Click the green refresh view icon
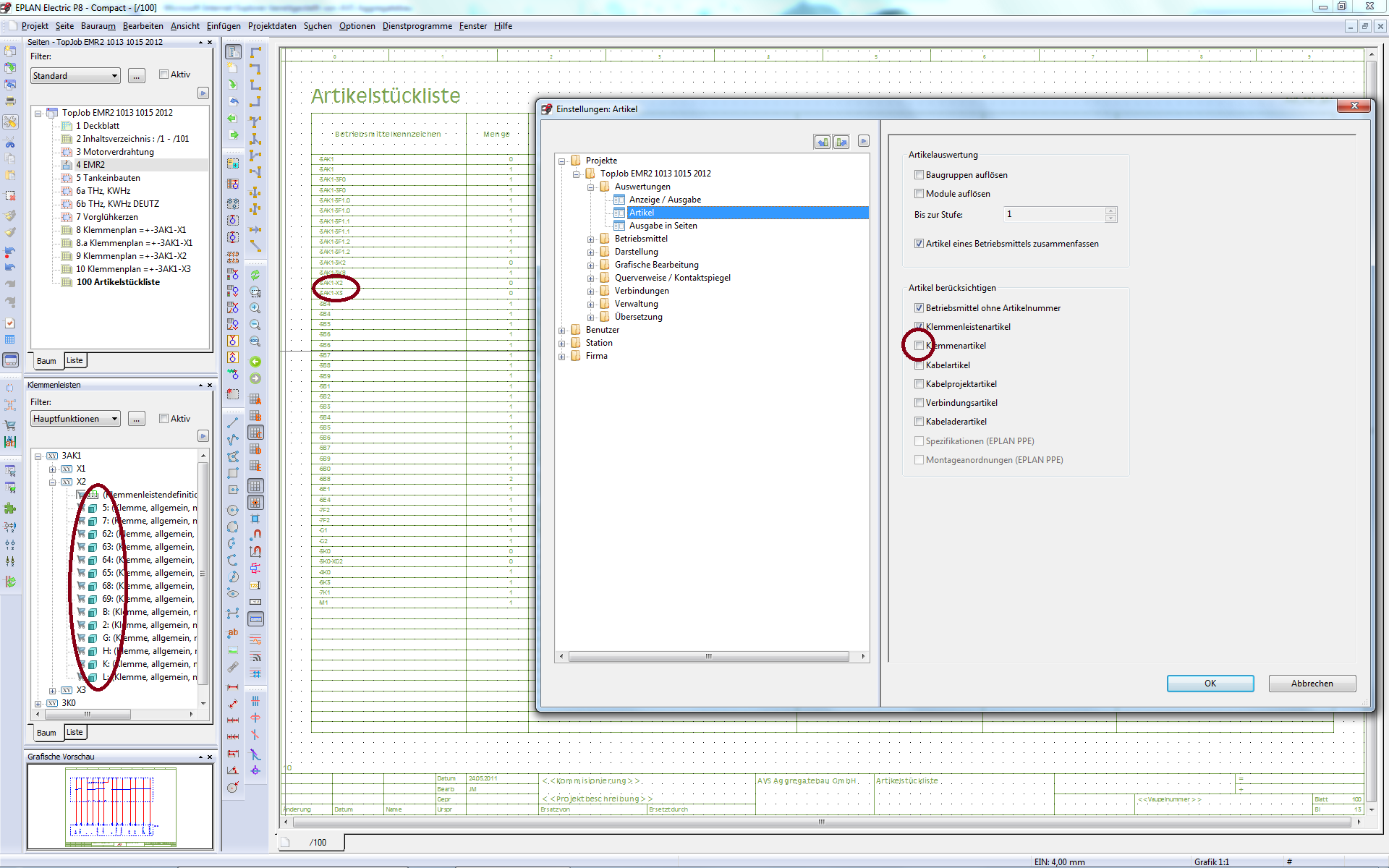 (255, 276)
